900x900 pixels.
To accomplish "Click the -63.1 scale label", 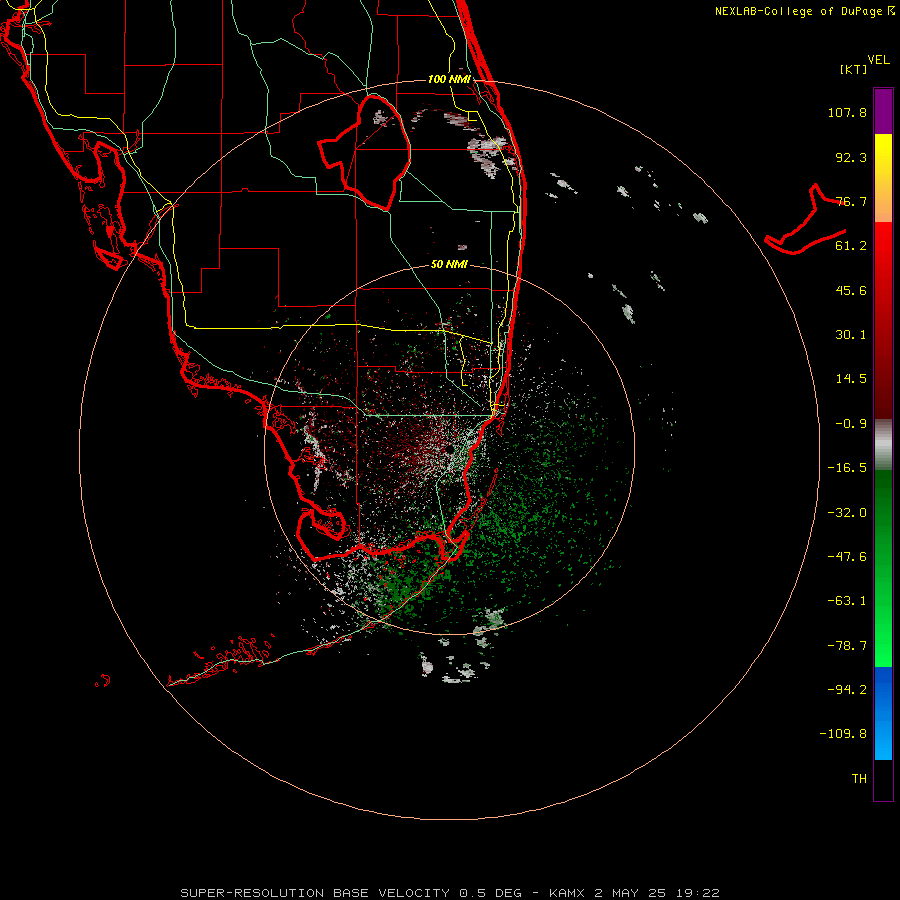I will 847,601.
